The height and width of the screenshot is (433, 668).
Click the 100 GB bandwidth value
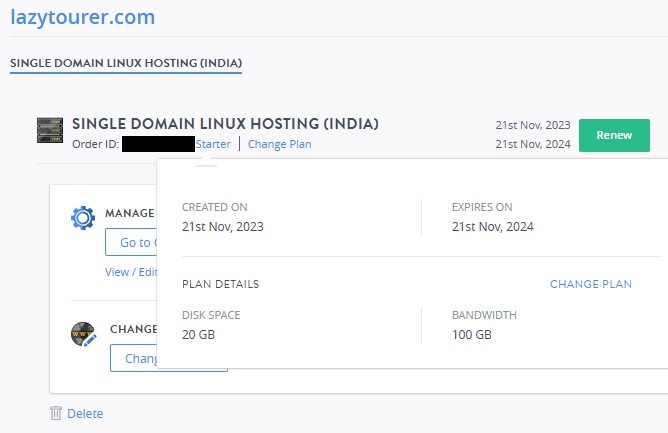471,334
